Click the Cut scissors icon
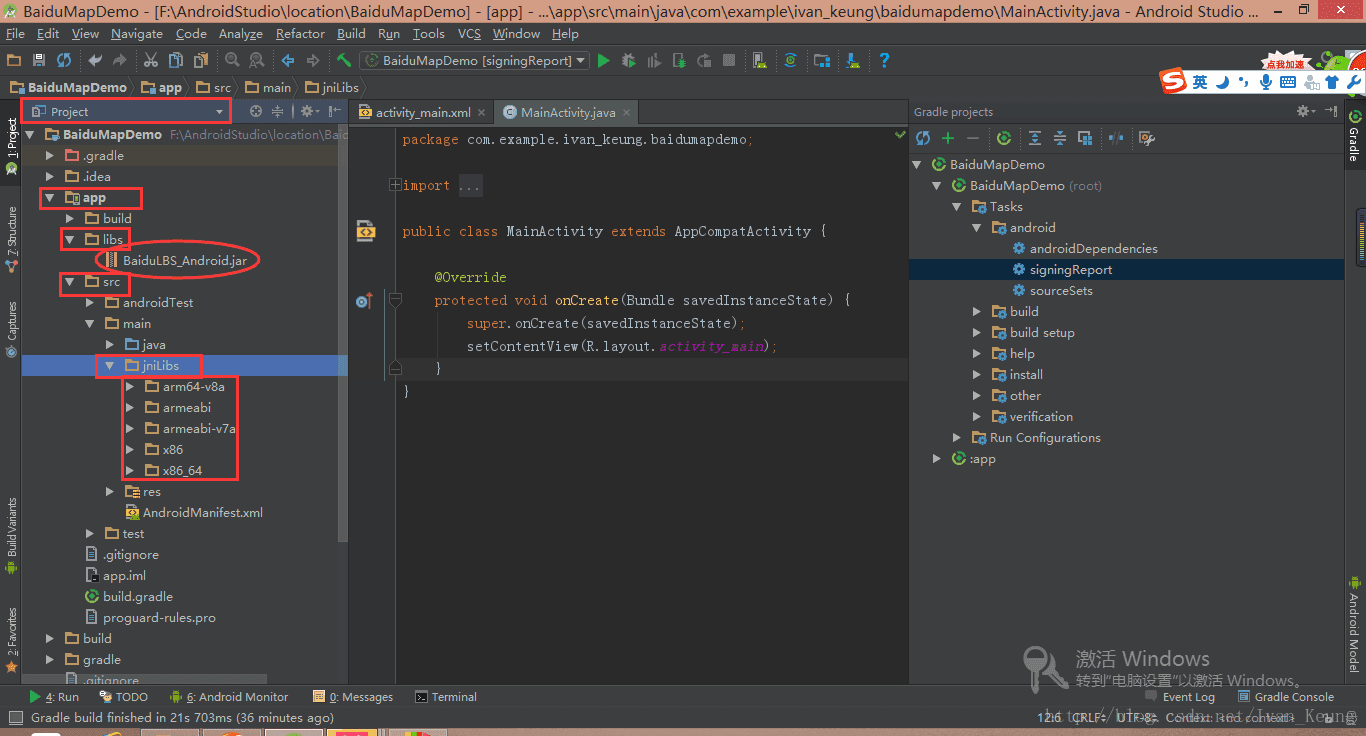 click(x=152, y=61)
